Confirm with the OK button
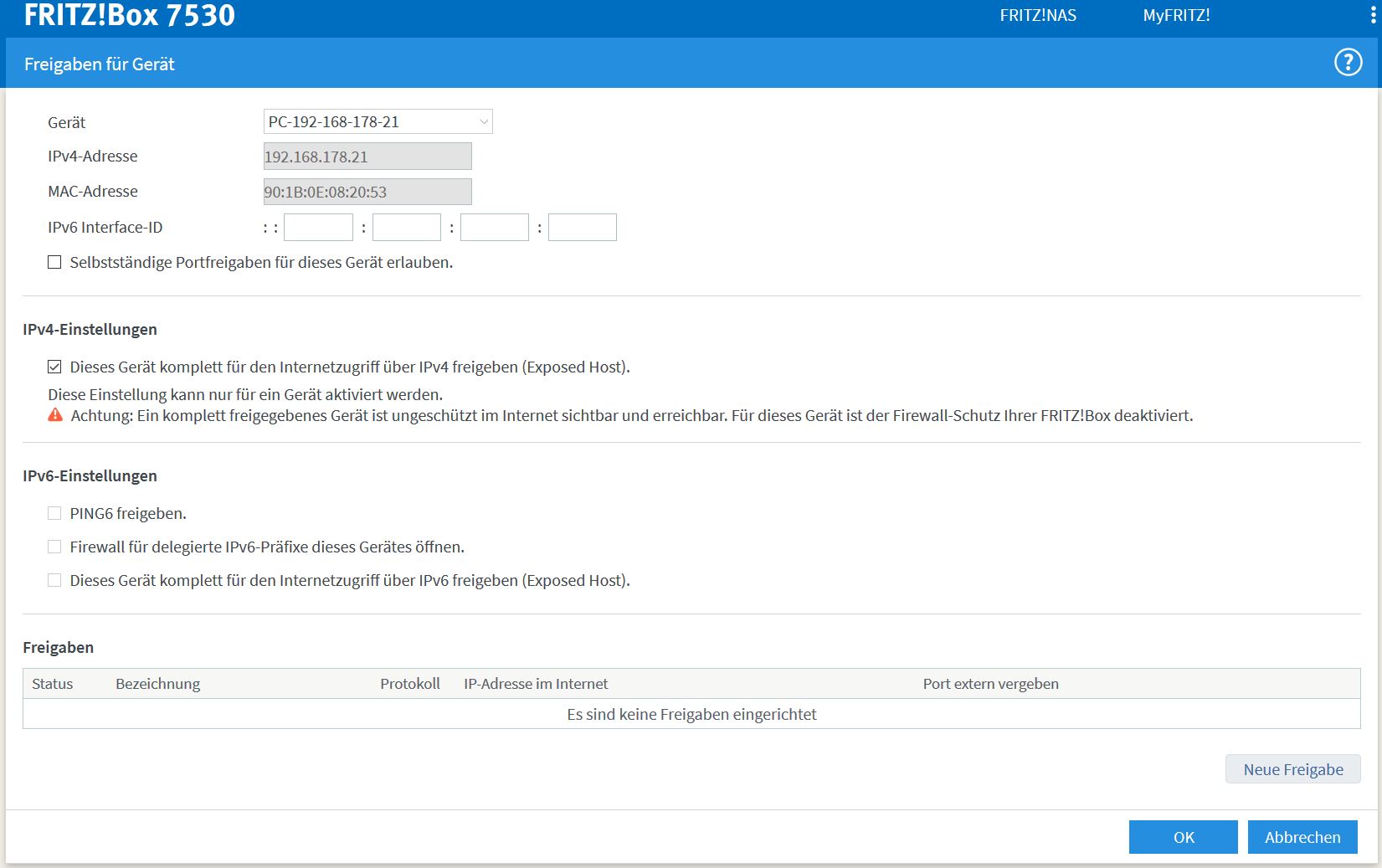The image size is (1382, 868). [x=1183, y=837]
